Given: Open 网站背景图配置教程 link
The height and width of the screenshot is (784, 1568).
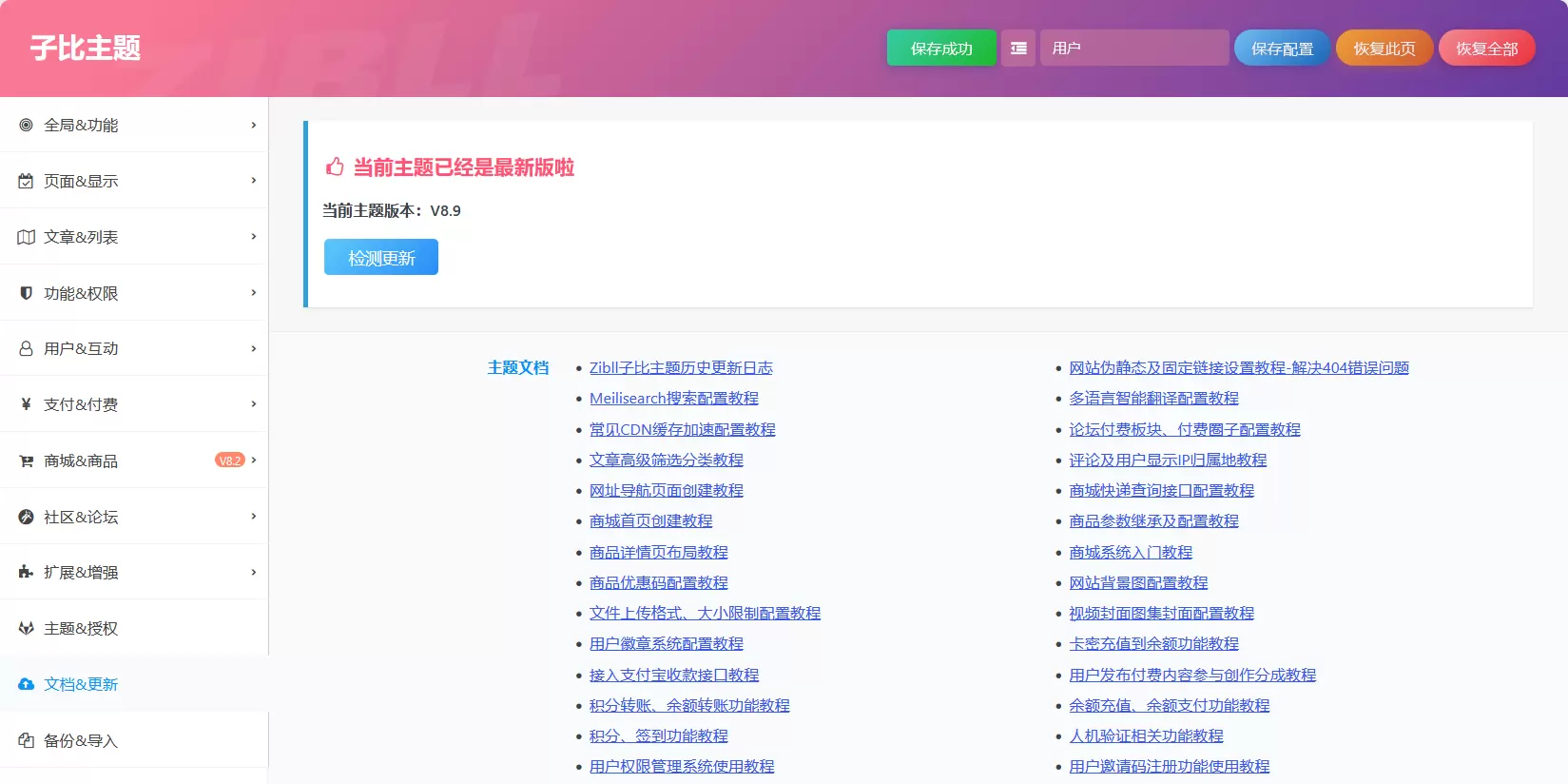Looking at the screenshot, I should (1138, 582).
